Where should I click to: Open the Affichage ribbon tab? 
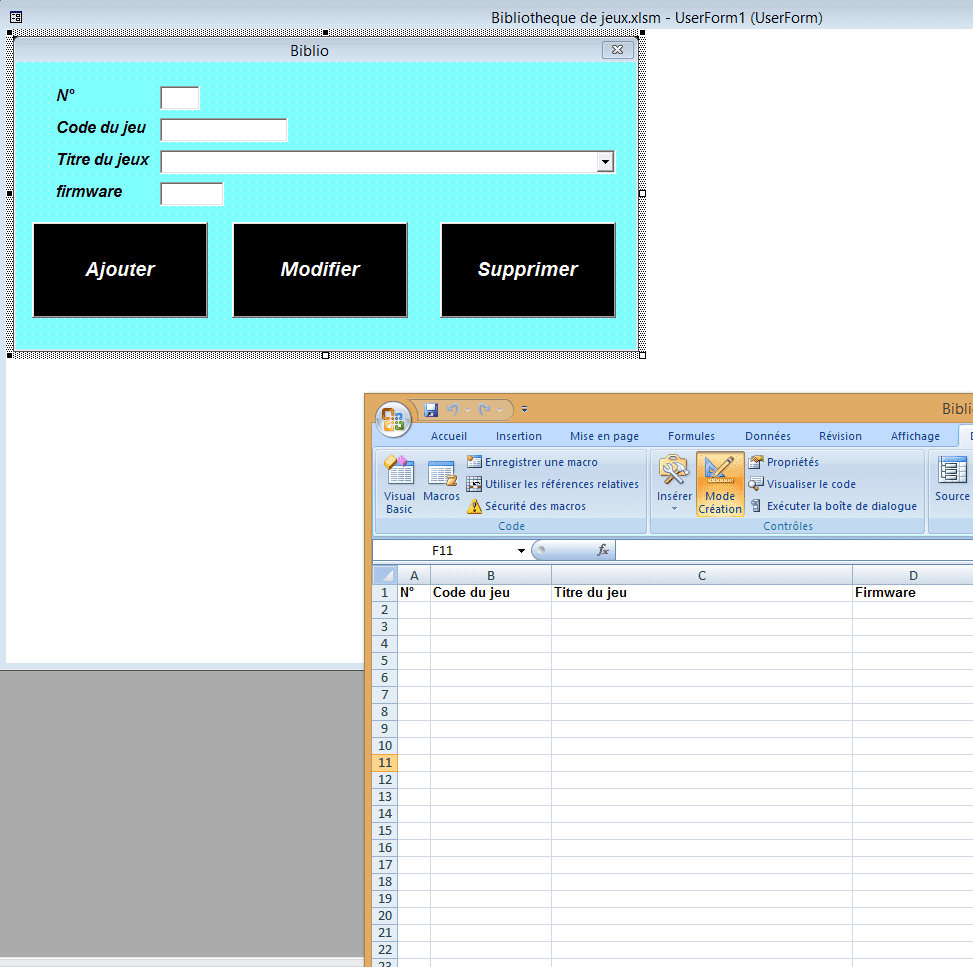(x=915, y=436)
